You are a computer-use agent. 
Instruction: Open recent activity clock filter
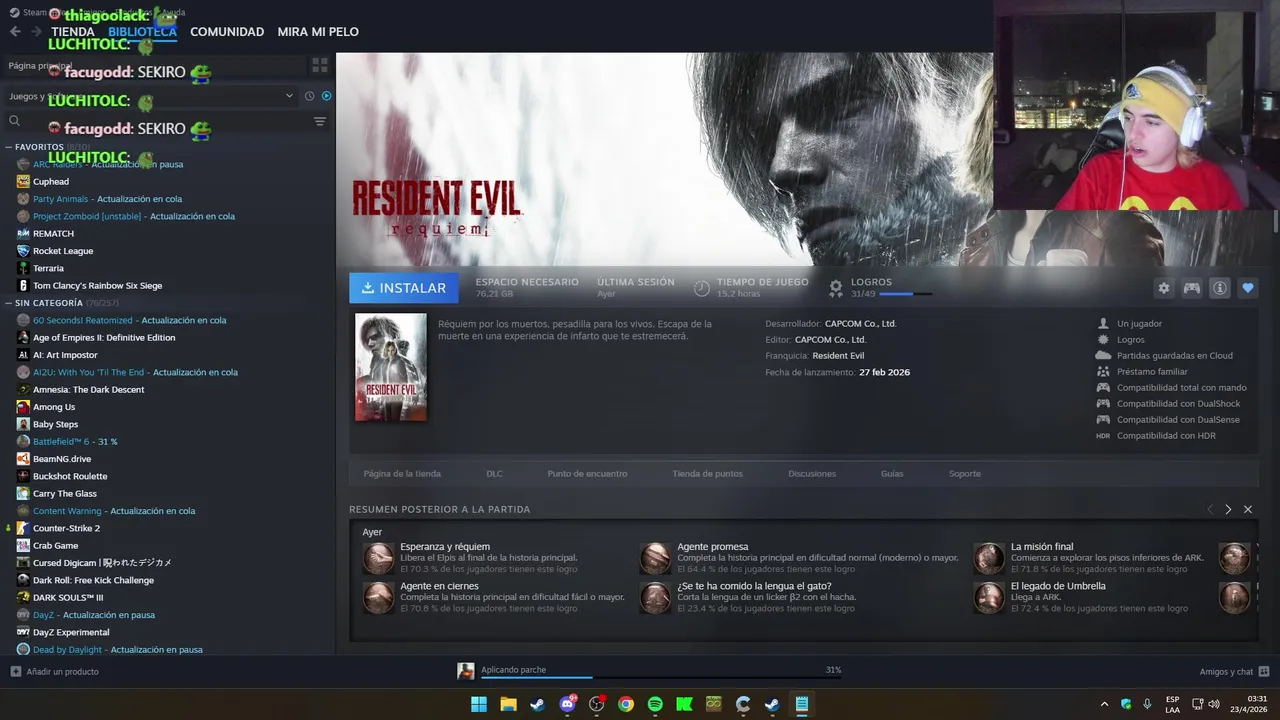310,96
